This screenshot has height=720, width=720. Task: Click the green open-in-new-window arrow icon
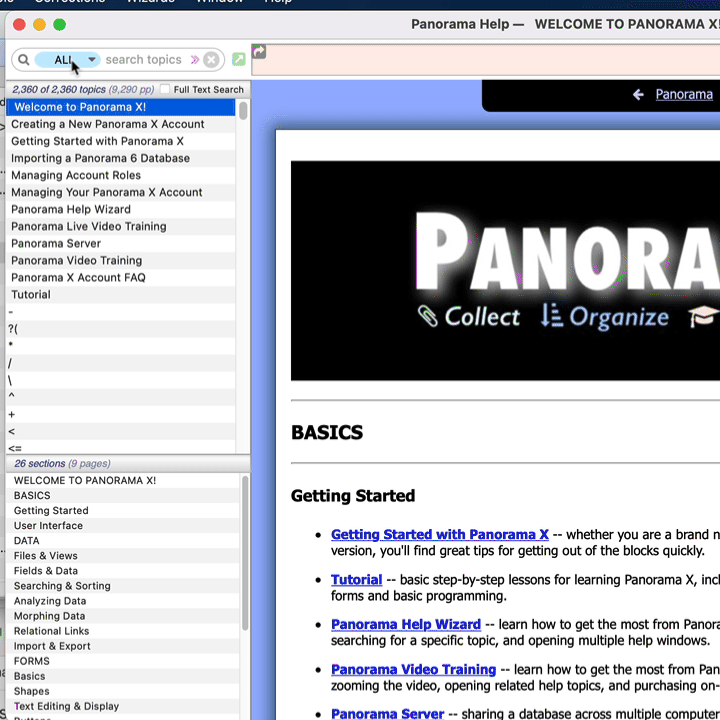tap(239, 59)
